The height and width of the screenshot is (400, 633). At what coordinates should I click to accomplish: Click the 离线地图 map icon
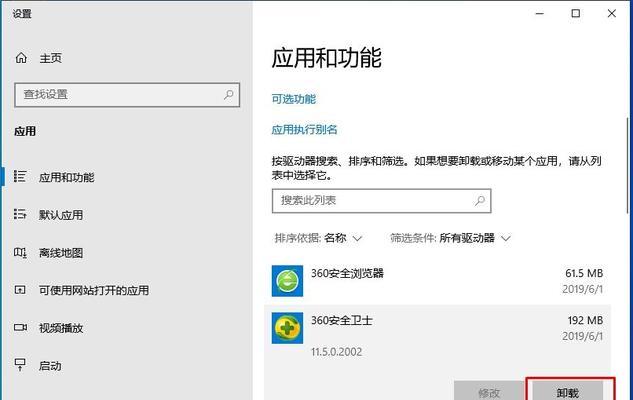point(20,253)
